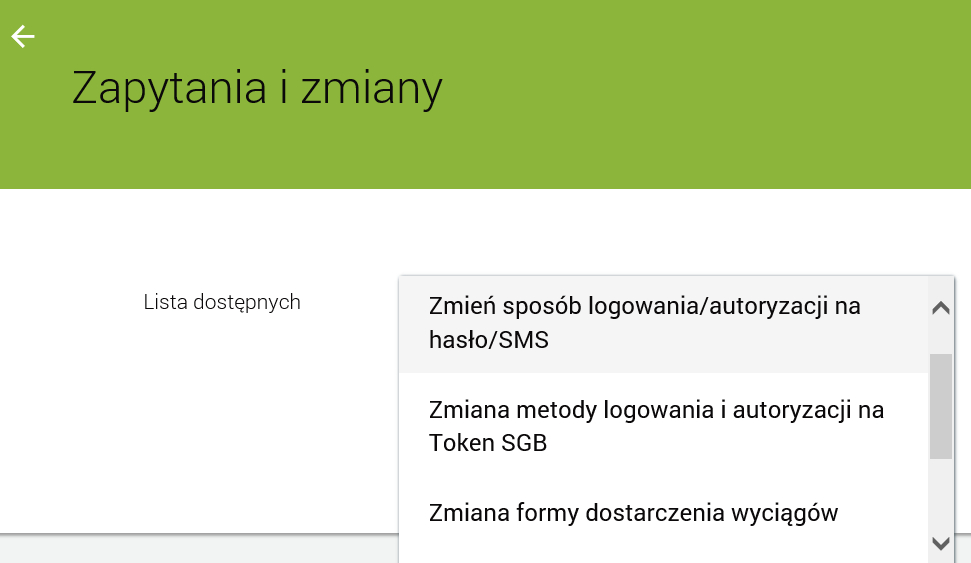This screenshot has width=971, height=563.
Task: Click the scrollbar track below the thumb
Action: pyautogui.click(x=940, y=495)
